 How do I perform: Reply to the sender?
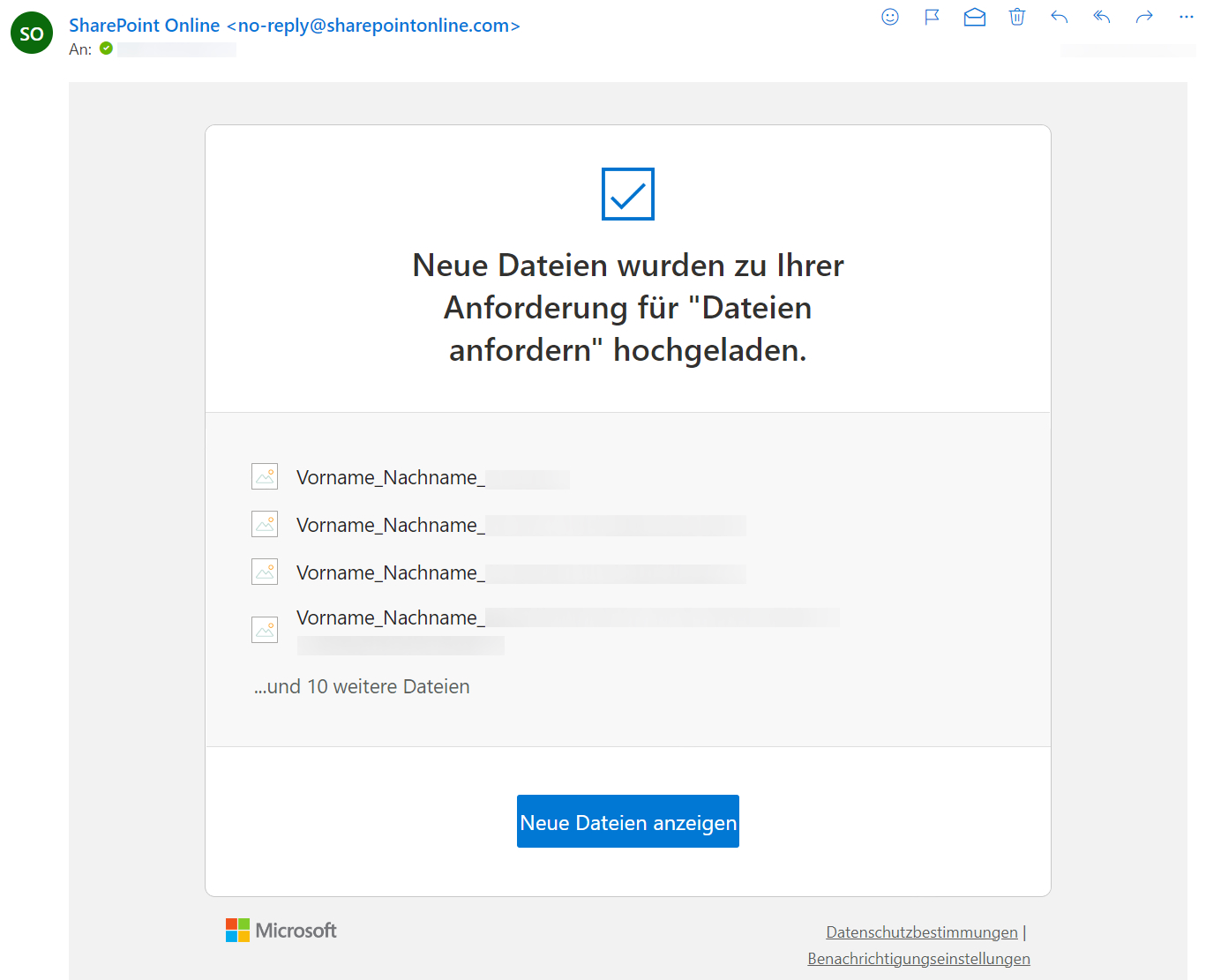(x=1059, y=17)
